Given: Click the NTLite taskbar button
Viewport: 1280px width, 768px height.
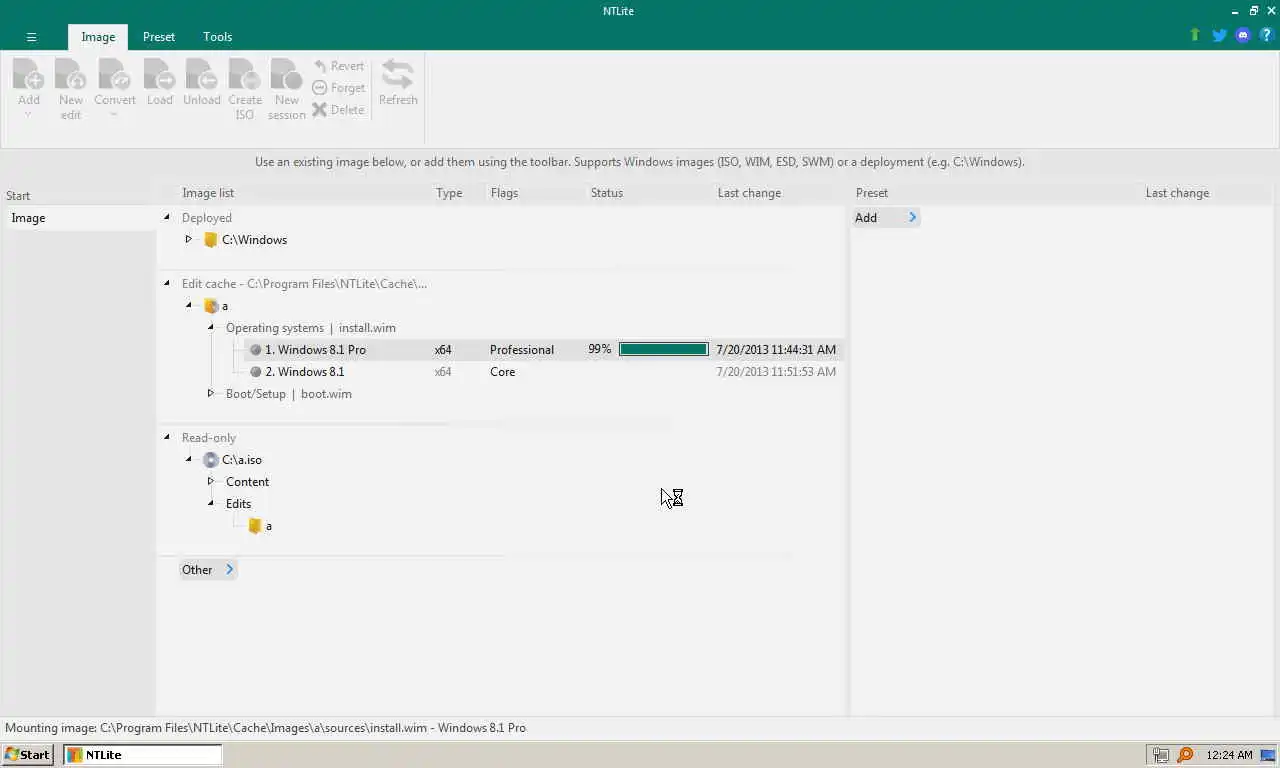Looking at the screenshot, I should [x=142, y=755].
